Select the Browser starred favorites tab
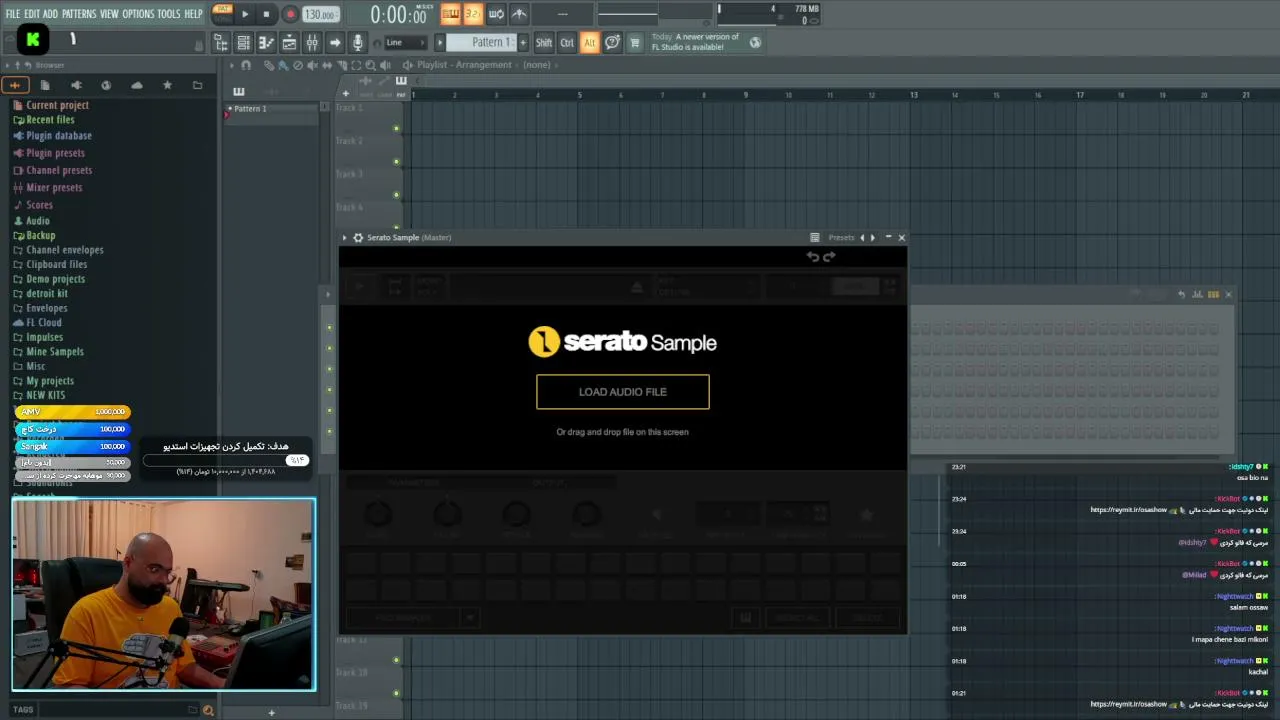 click(x=167, y=85)
